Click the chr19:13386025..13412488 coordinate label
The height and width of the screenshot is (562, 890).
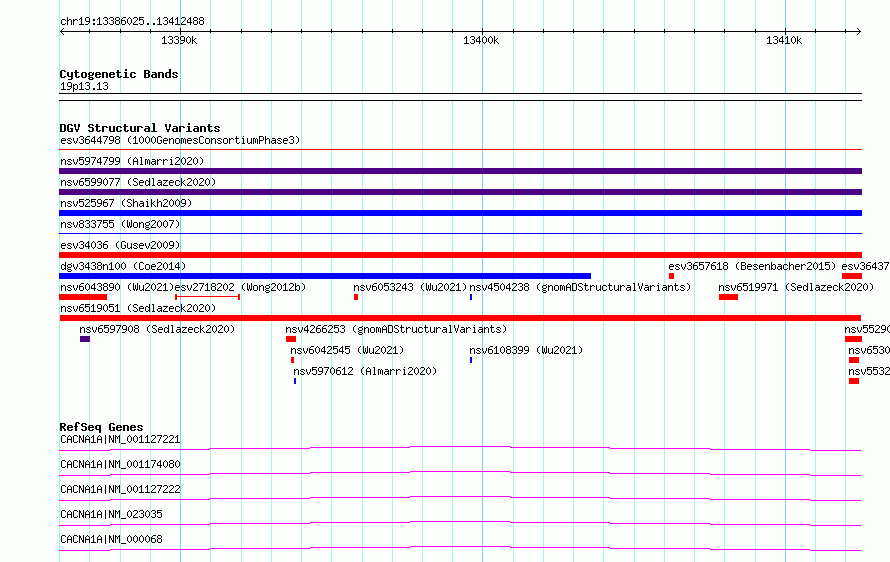point(132,21)
